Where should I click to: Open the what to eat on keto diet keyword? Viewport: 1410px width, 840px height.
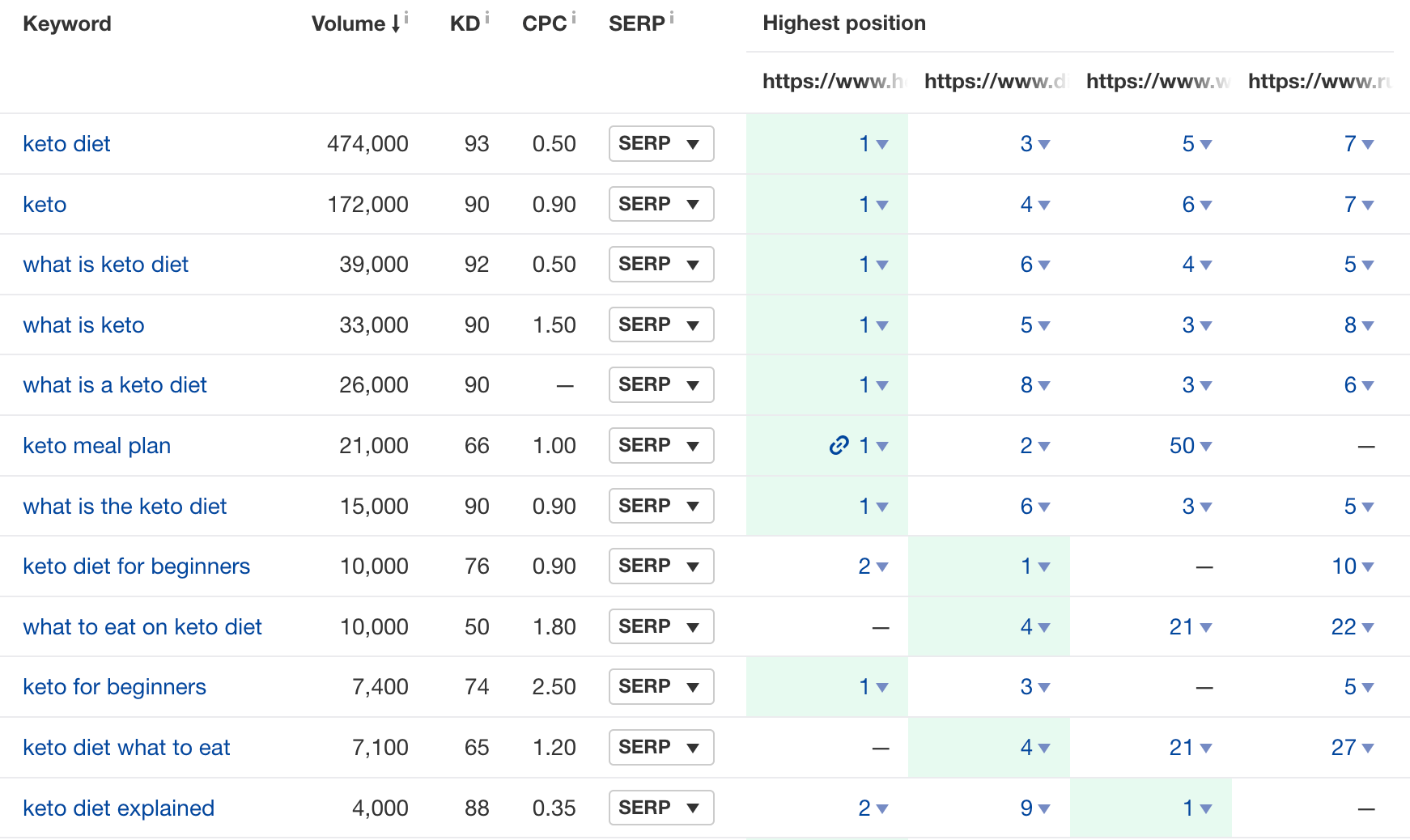pyautogui.click(x=142, y=626)
